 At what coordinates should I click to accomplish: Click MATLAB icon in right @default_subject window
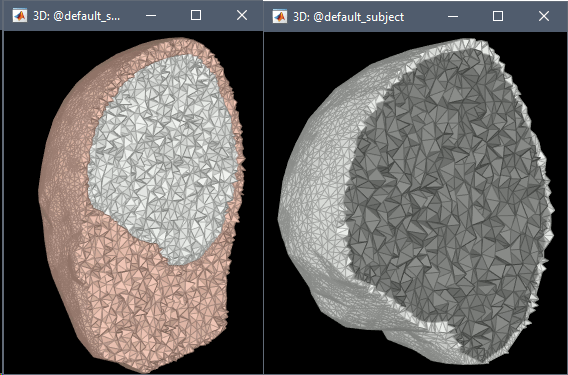[279, 17]
